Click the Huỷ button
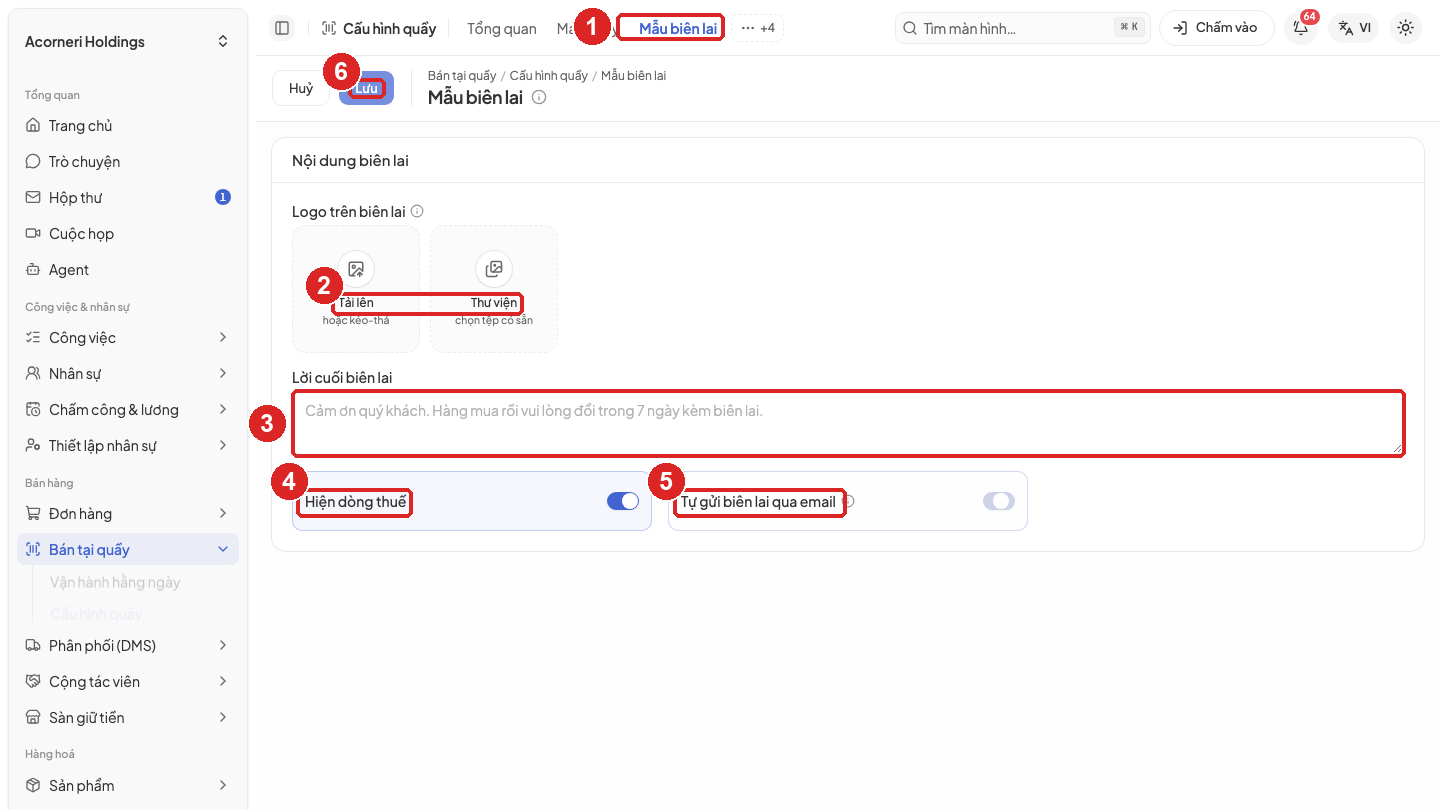This screenshot has height=810, width=1440. pyautogui.click(x=301, y=88)
